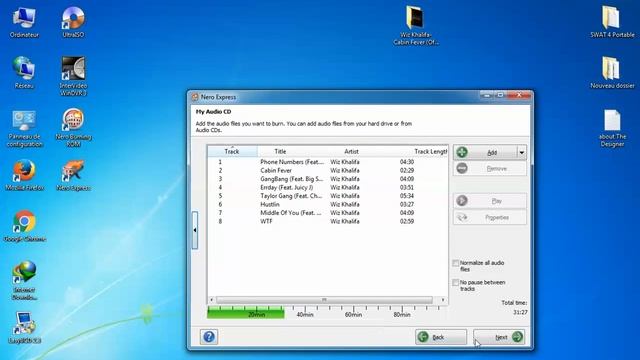
Task: Enable No pause between tracks checkbox
Action: (x=456, y=282)
